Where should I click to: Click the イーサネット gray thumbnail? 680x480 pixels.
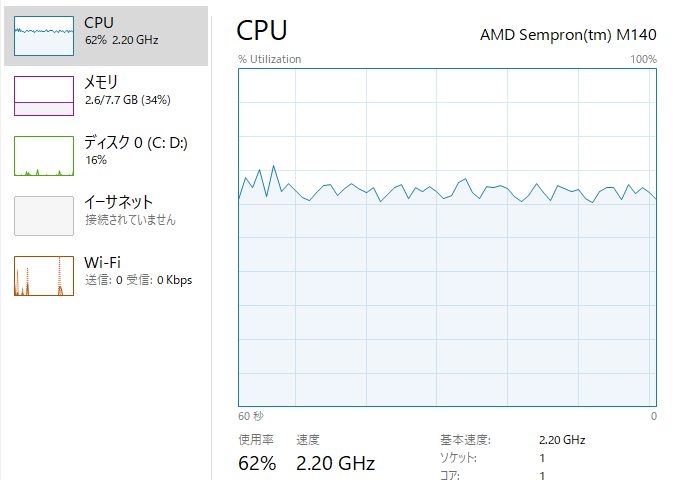[x=44, y=216]
